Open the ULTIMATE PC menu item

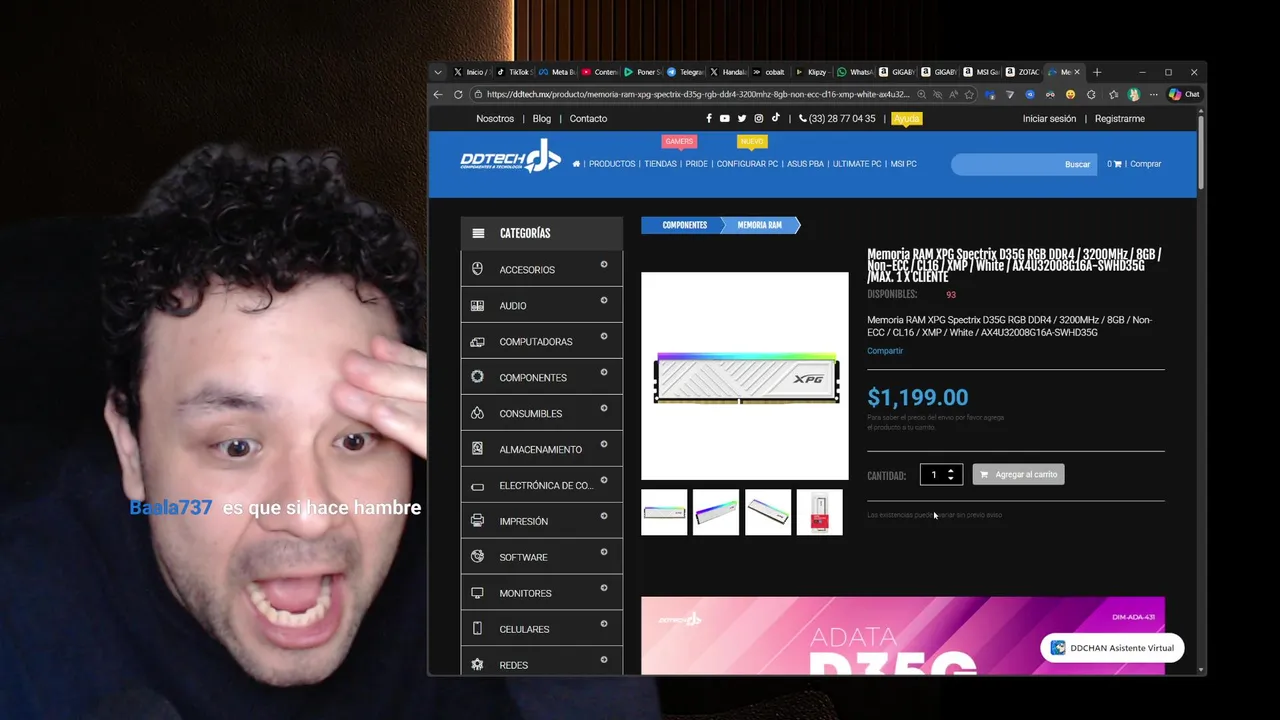point(857,164)
